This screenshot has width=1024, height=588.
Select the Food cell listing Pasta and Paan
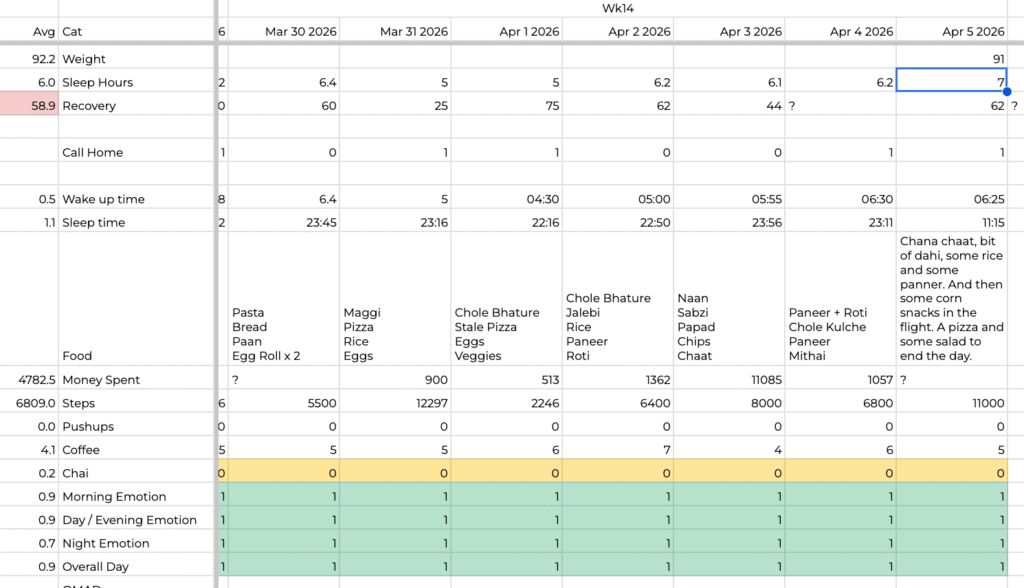pyautogui.click(x=285, y=334)
